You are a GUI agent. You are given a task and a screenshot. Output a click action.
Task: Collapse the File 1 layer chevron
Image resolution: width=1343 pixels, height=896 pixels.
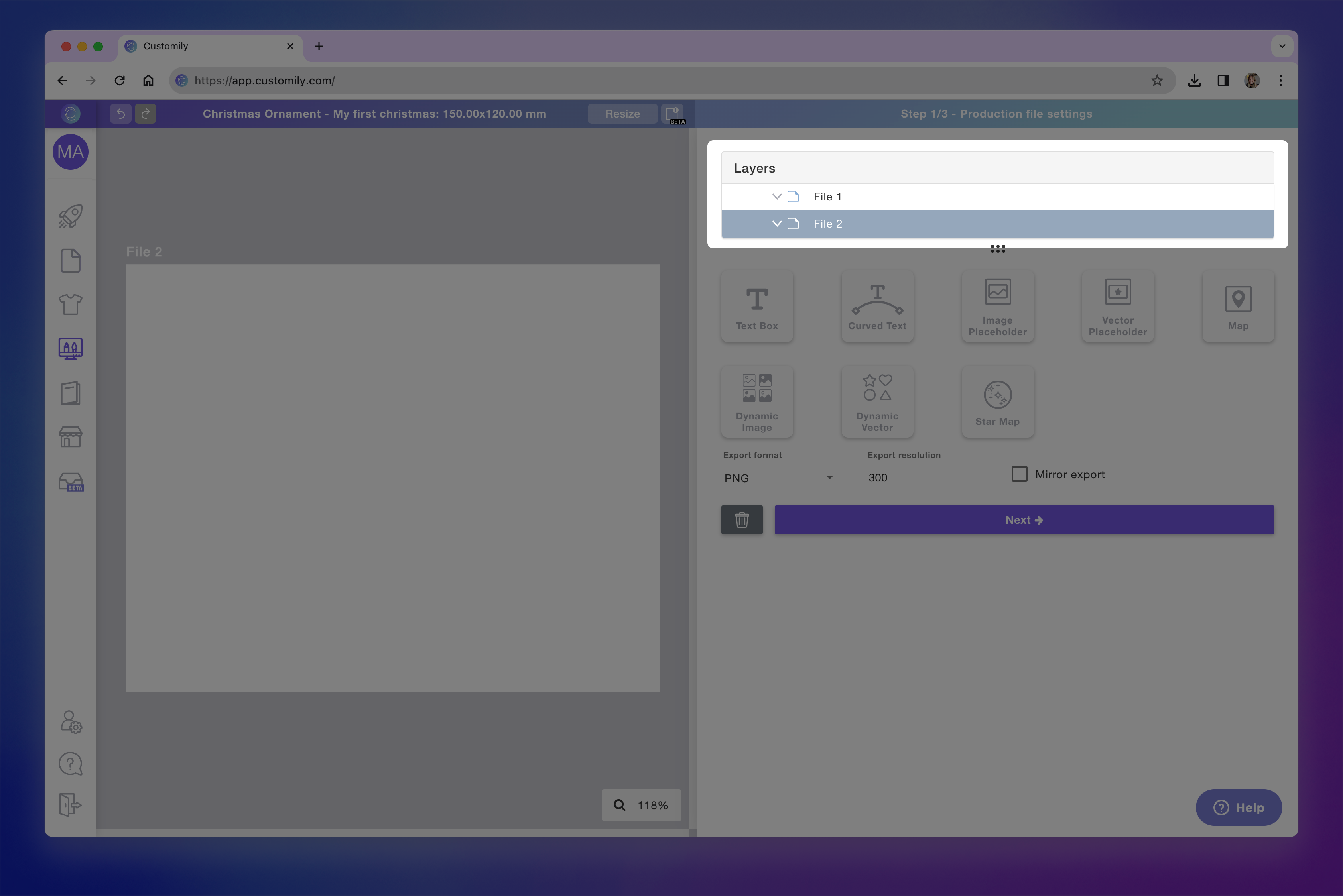tap(776, 196)
